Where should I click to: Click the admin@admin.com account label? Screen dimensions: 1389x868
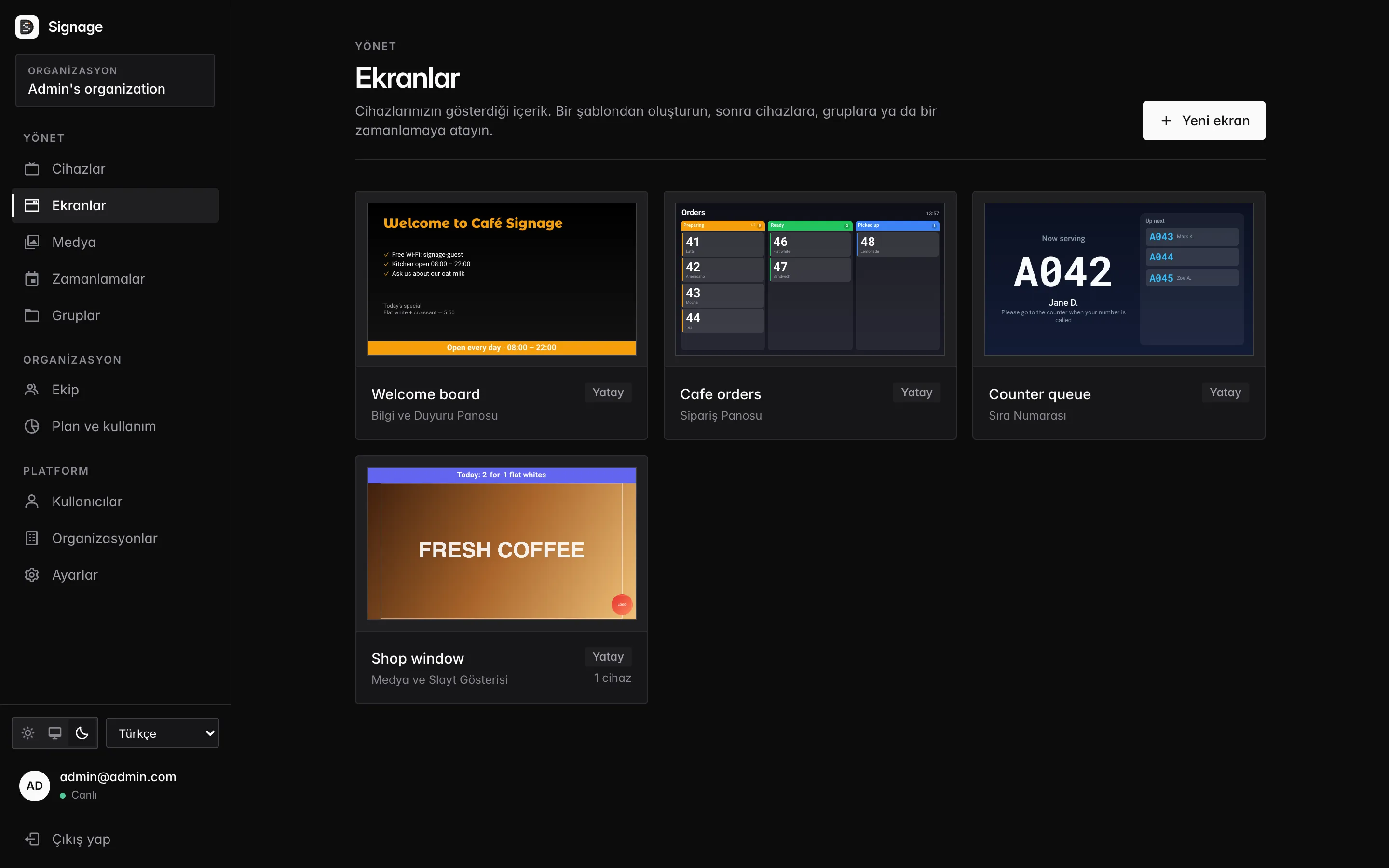pyautogui.click(x=118, y=777)
